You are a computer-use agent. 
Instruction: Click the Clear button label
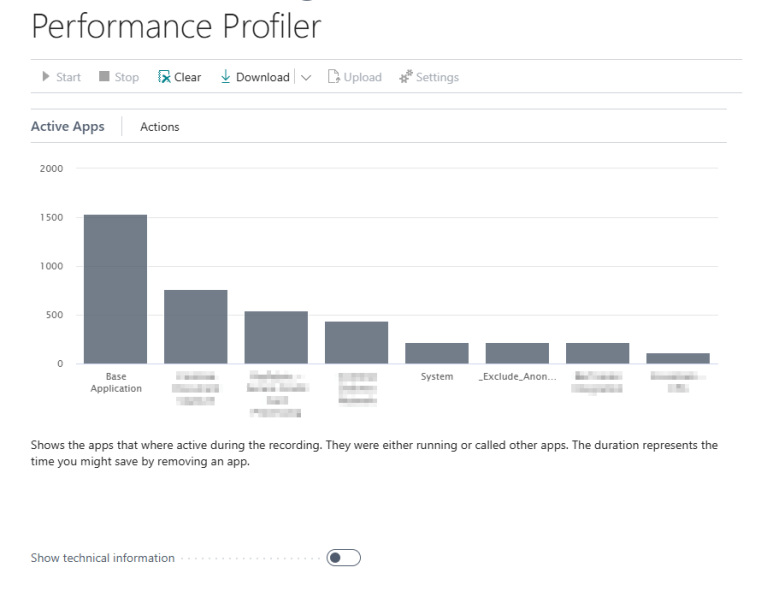[187, 77]
